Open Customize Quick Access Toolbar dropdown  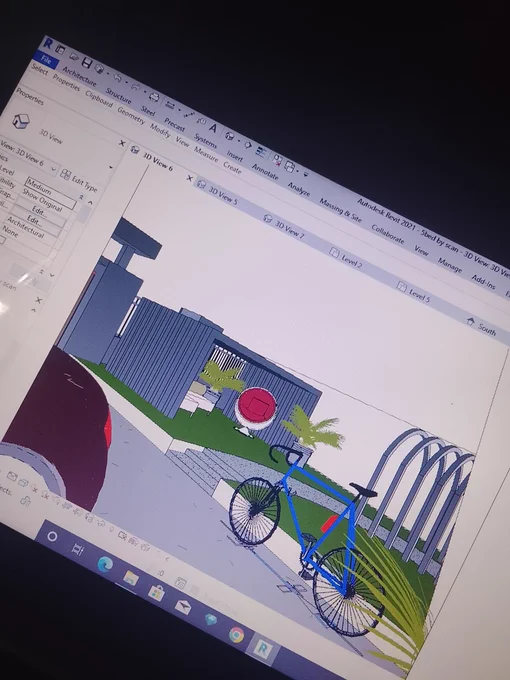coord(306,174)
